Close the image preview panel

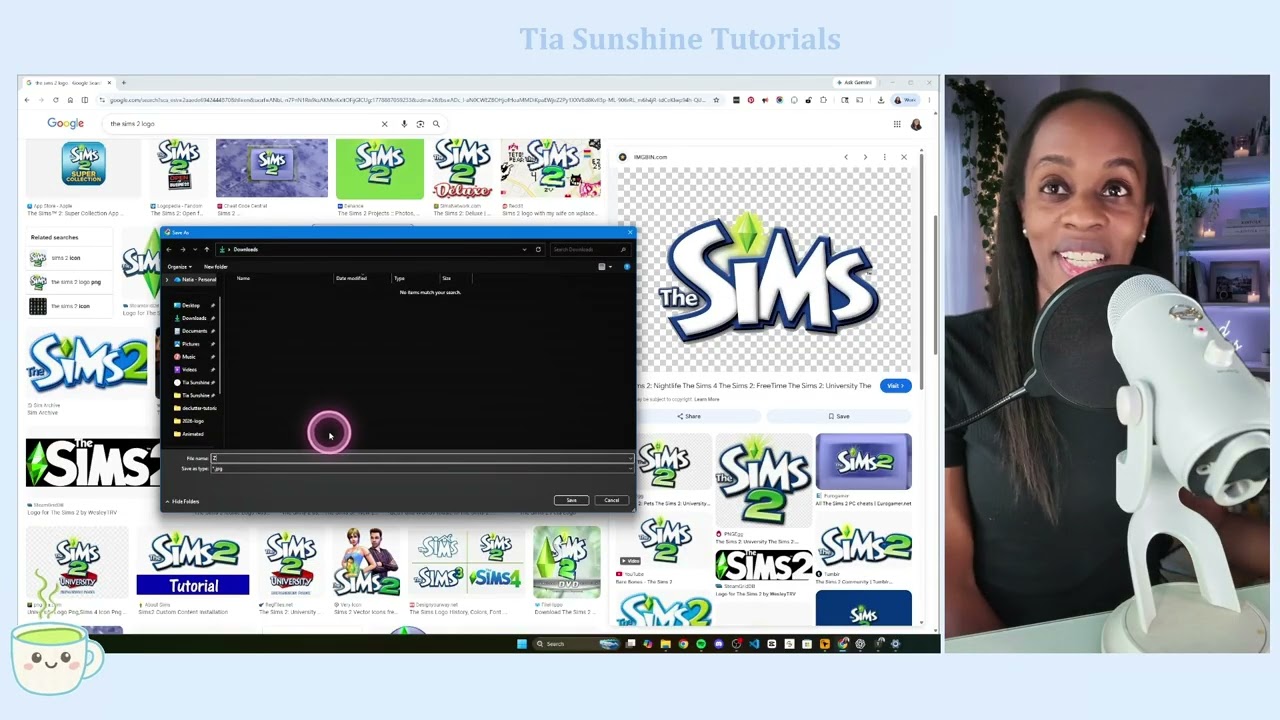point(904,157)
